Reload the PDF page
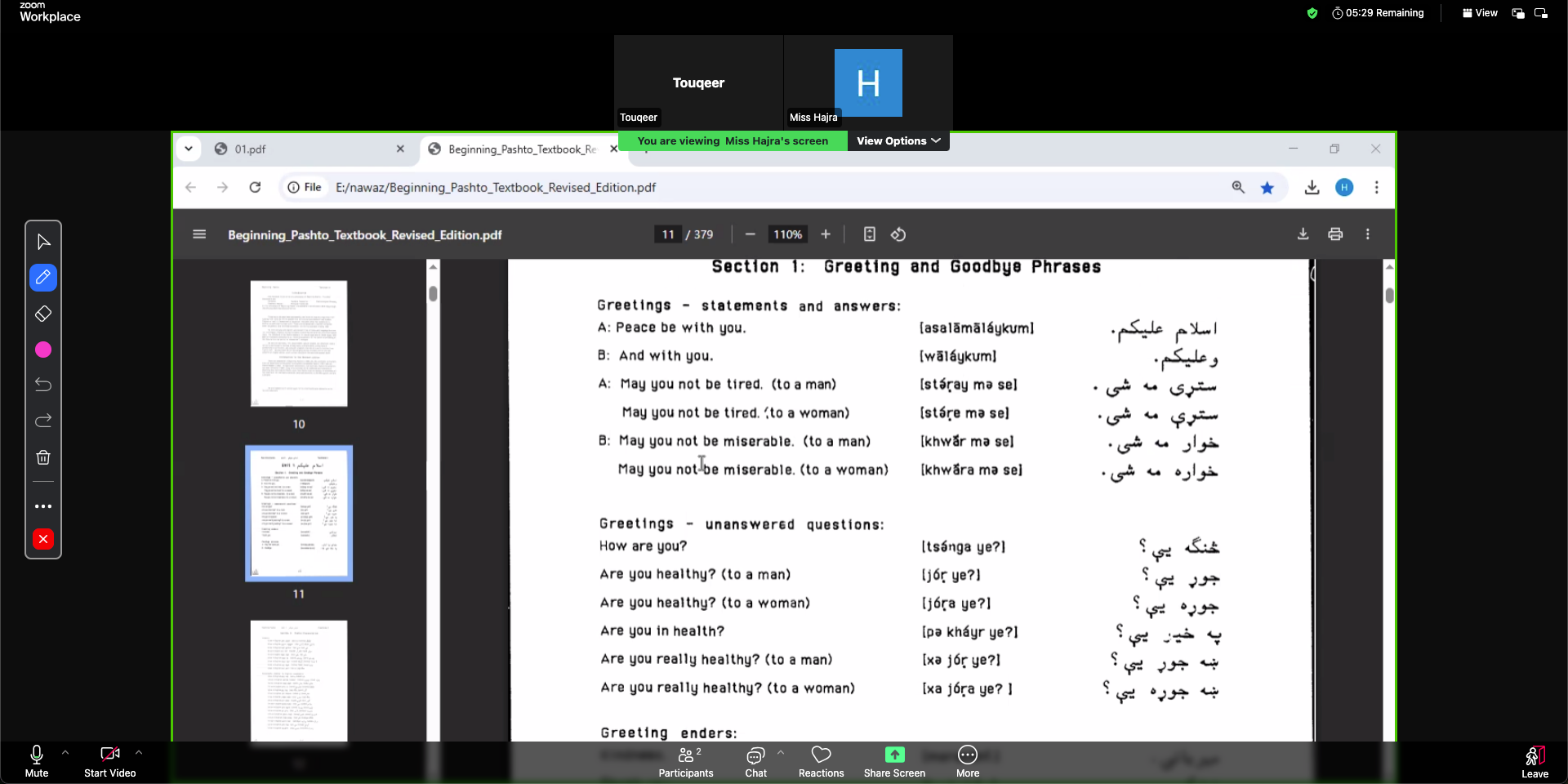Viewport: 1568px width, 784px height. coord(255,187)
